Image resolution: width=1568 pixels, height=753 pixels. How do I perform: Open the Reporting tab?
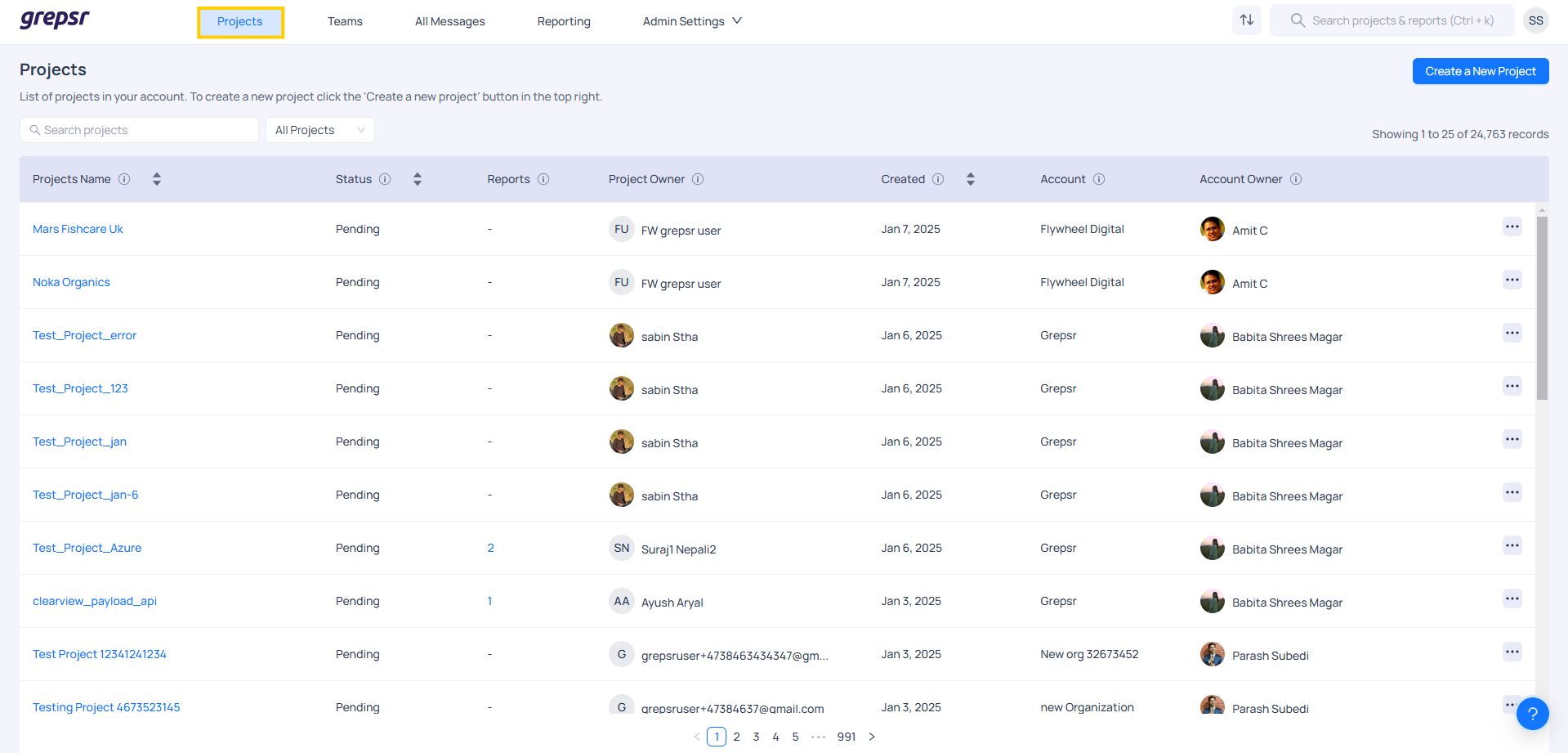click(x=563, y=21)
